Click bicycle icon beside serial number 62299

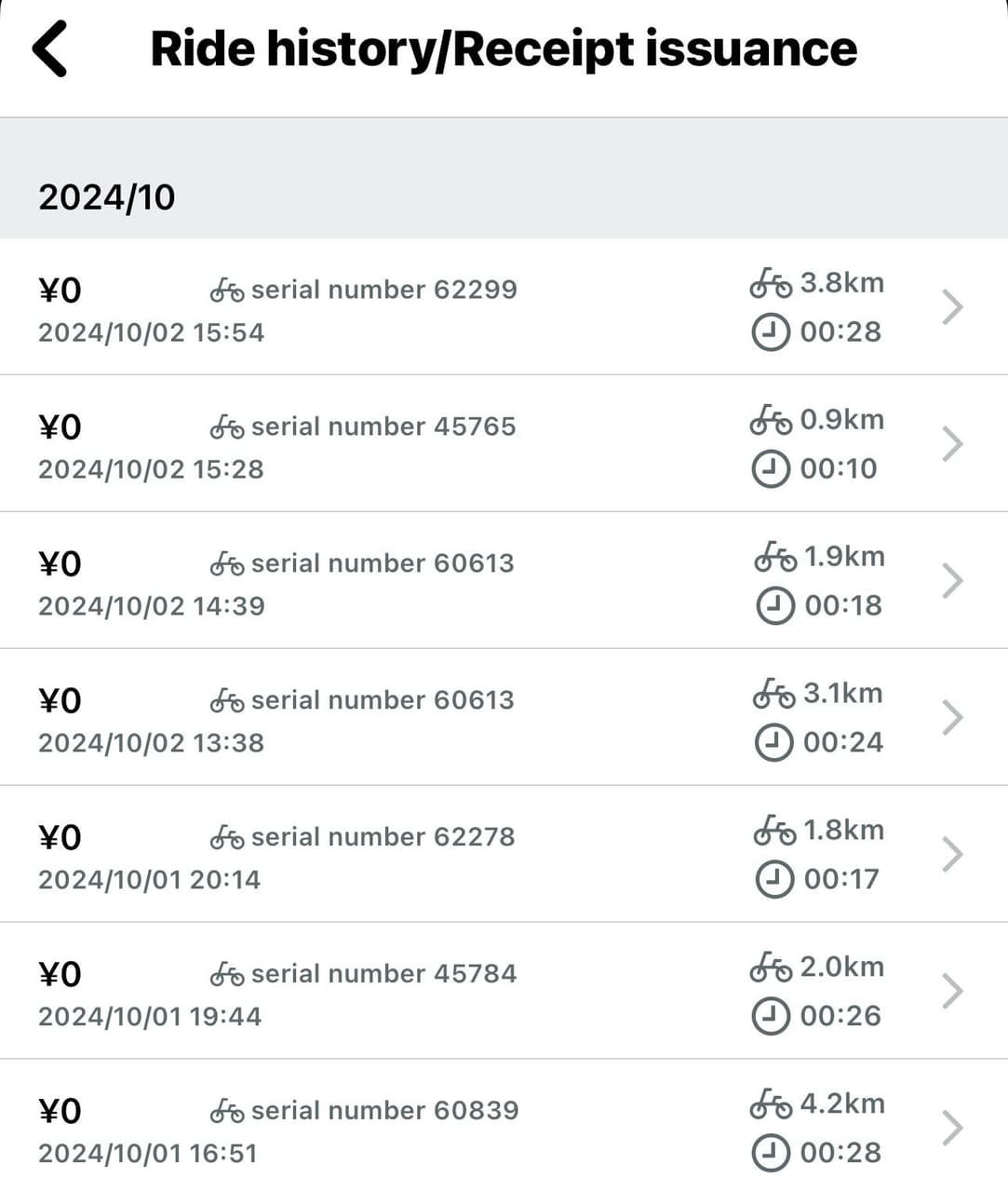tap(227, 291)
